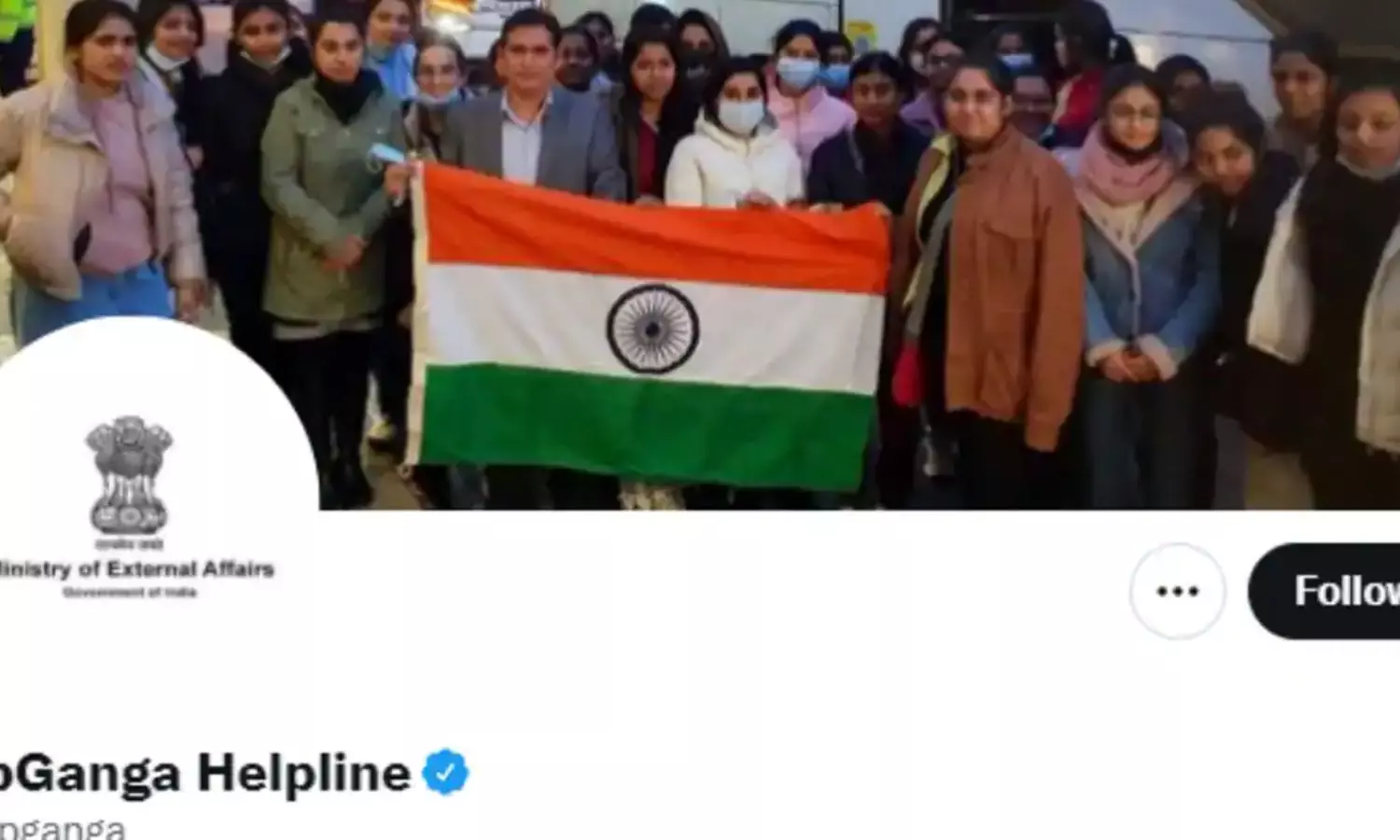The height and width of the screenshot is (840, 1400).
Task: Click the Ministry of External Affairs caption text
Action: pyautogui.click(x=136, y=568)
